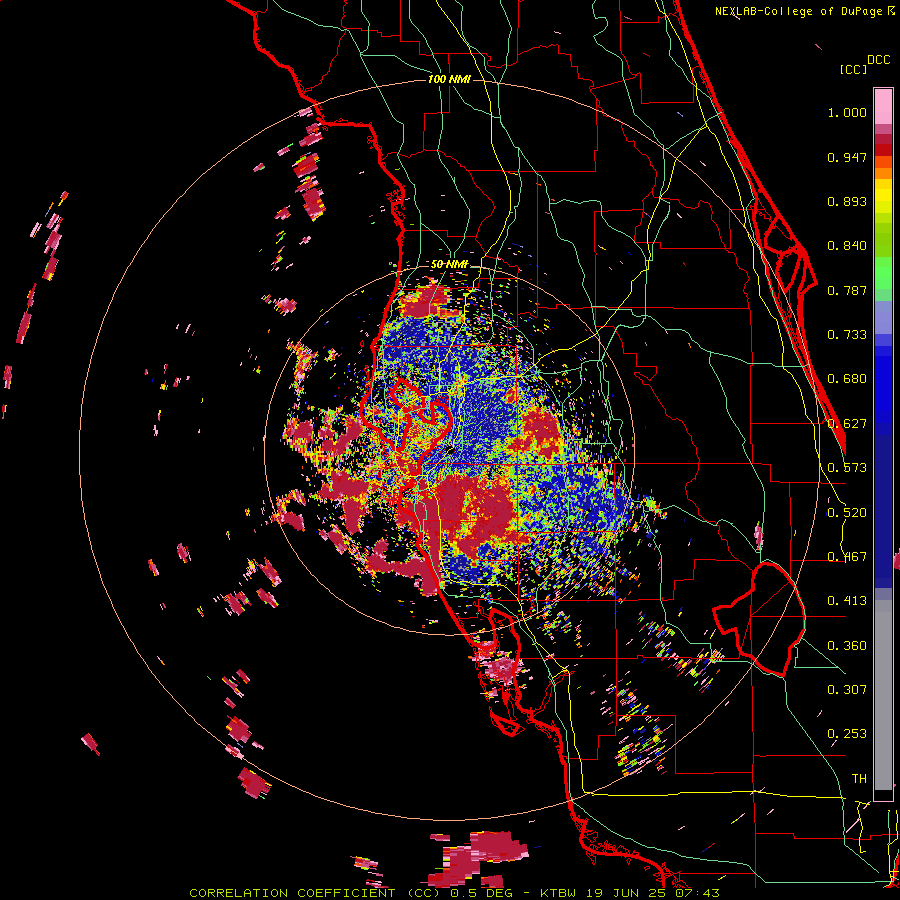The width and height of the screenshot is (900, 900).
Task: Select the 0.680 scale value
Action: (847, 379)
